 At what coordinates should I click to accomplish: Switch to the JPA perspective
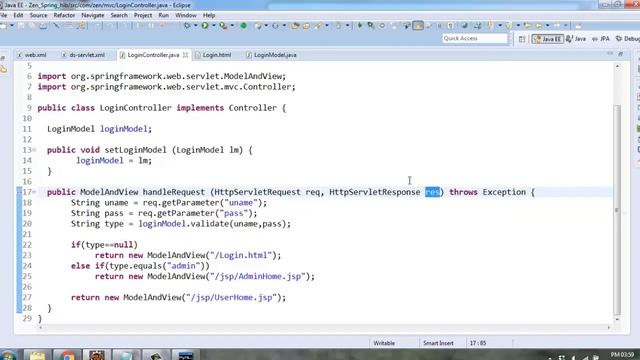coord(601,39)
